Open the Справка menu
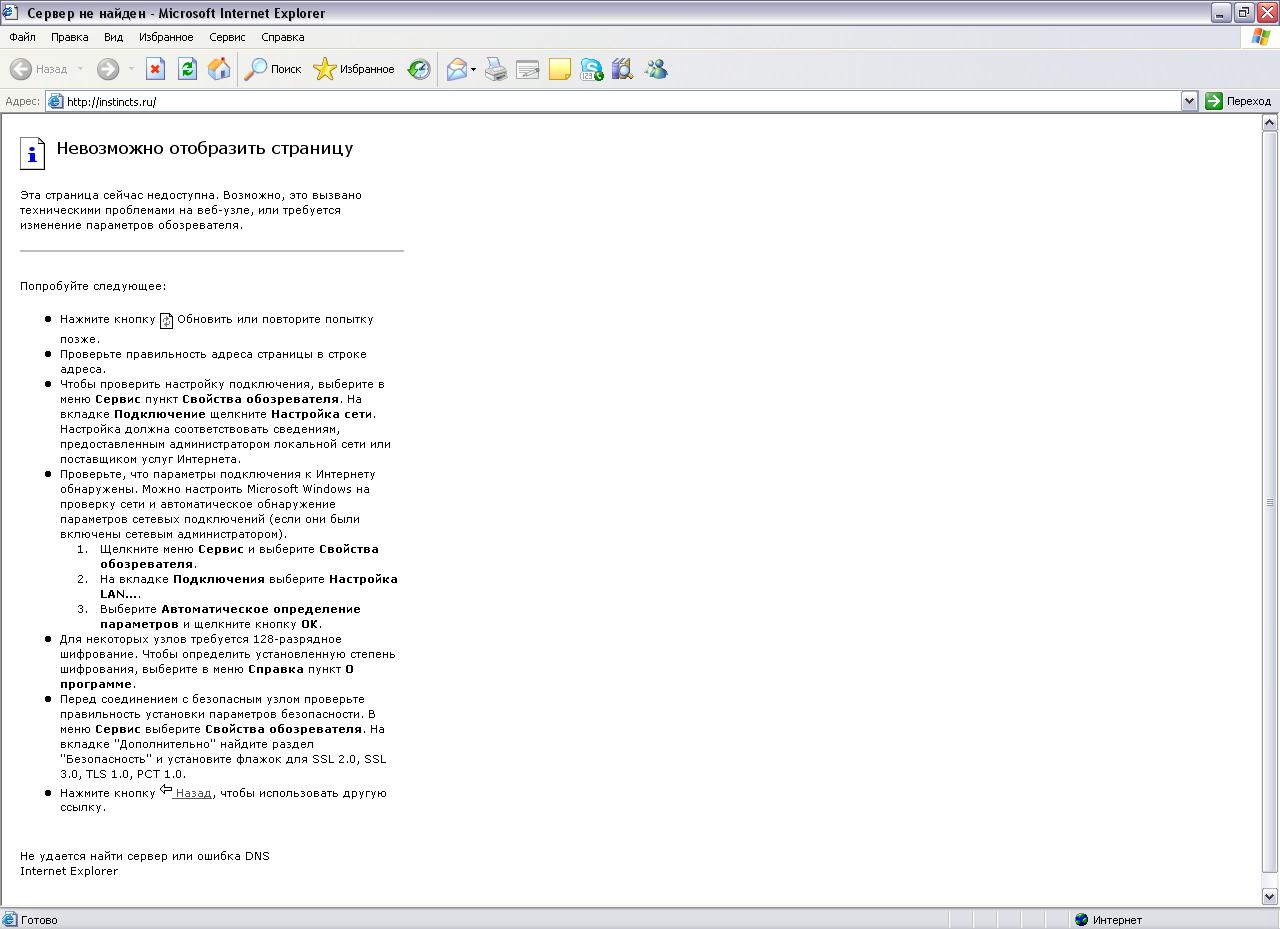Screen dimensions: 1280x929 [x=283, y=37]
